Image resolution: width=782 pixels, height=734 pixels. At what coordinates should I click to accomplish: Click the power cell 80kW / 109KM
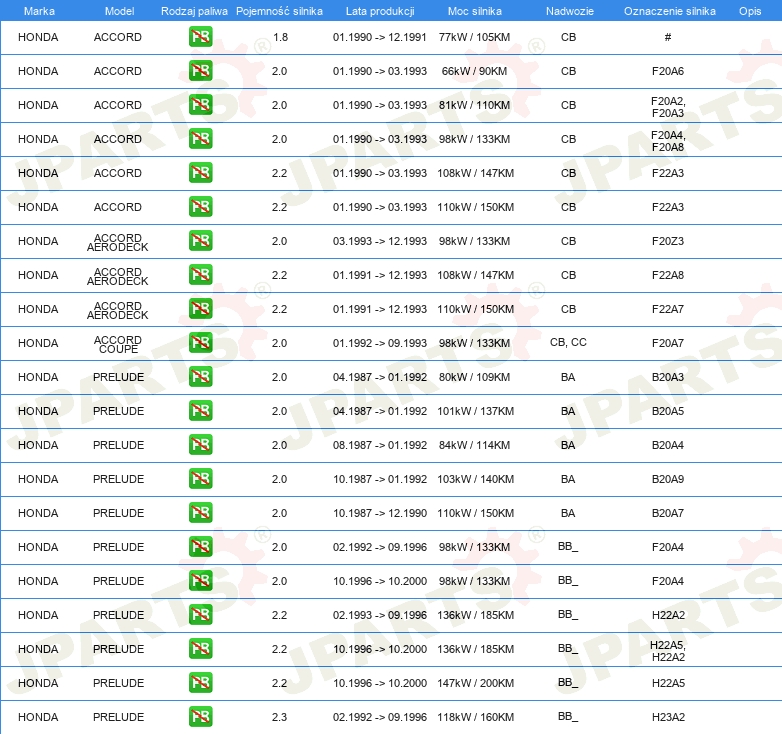tap(474, 377)
